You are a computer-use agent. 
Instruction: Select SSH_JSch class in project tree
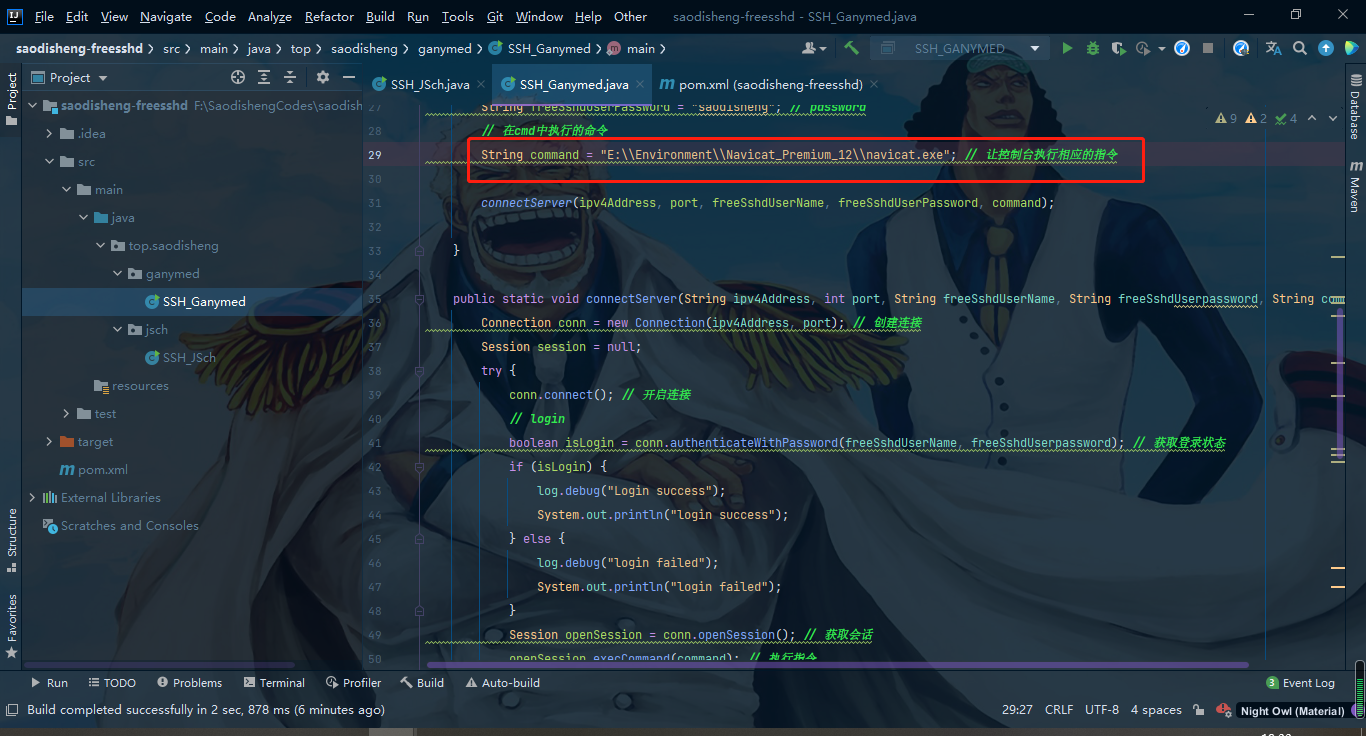pos(189,357)
